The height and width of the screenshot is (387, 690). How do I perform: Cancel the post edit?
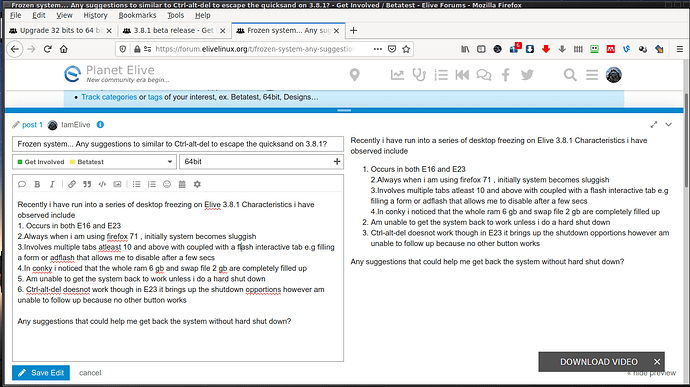90,372
